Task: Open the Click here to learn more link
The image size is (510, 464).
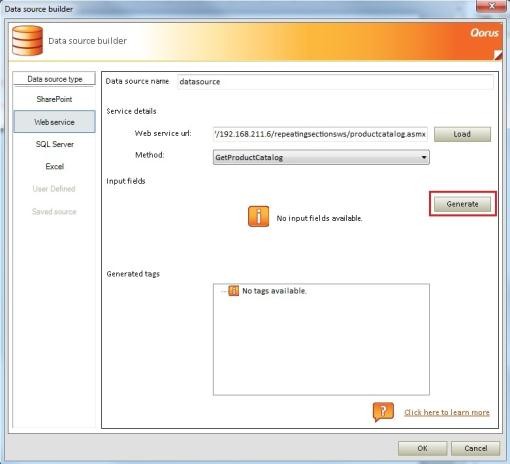Action: click(x=447, y=412)
